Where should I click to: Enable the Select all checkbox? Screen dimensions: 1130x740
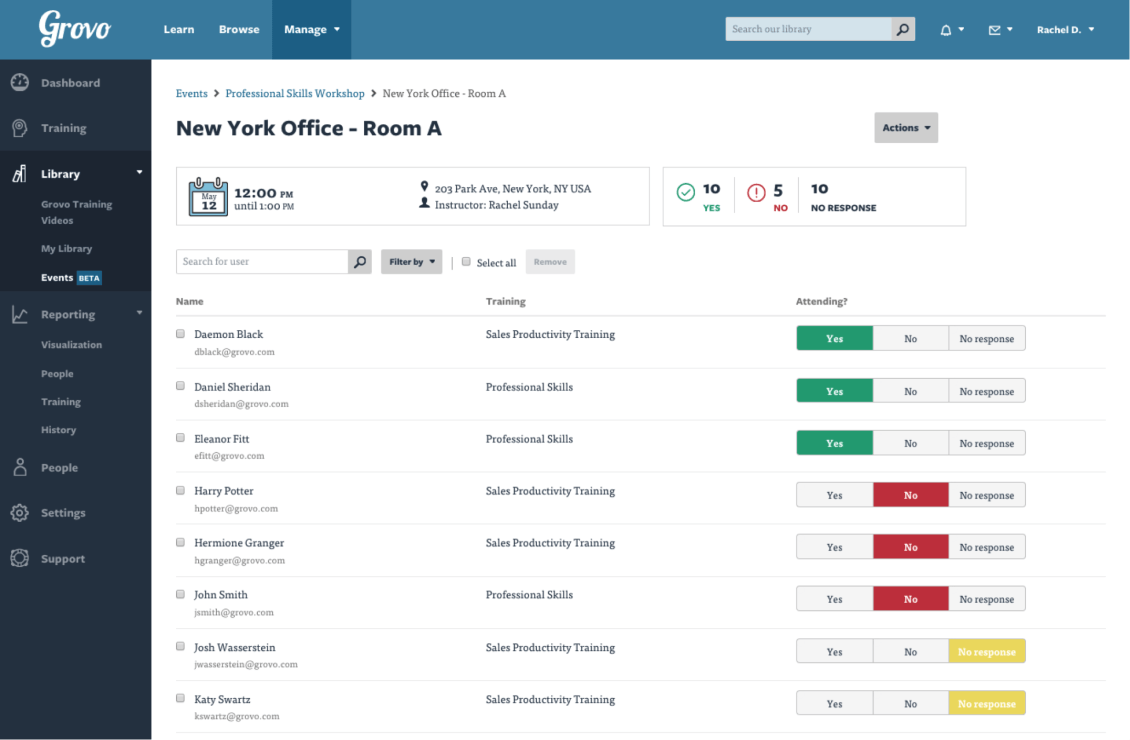pos(466,261)
